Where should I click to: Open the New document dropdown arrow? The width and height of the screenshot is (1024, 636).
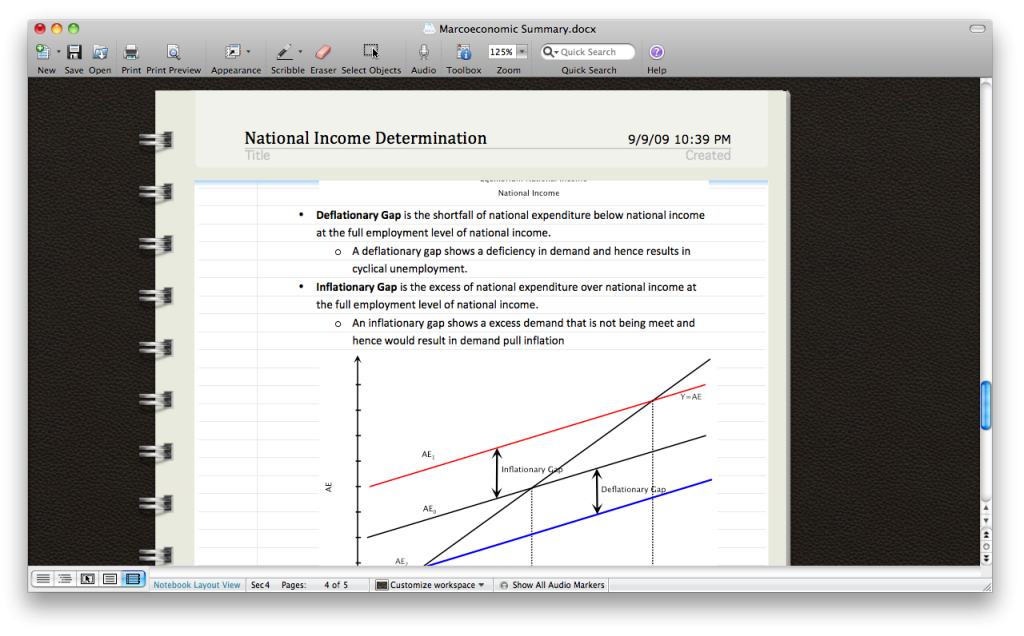58,52
